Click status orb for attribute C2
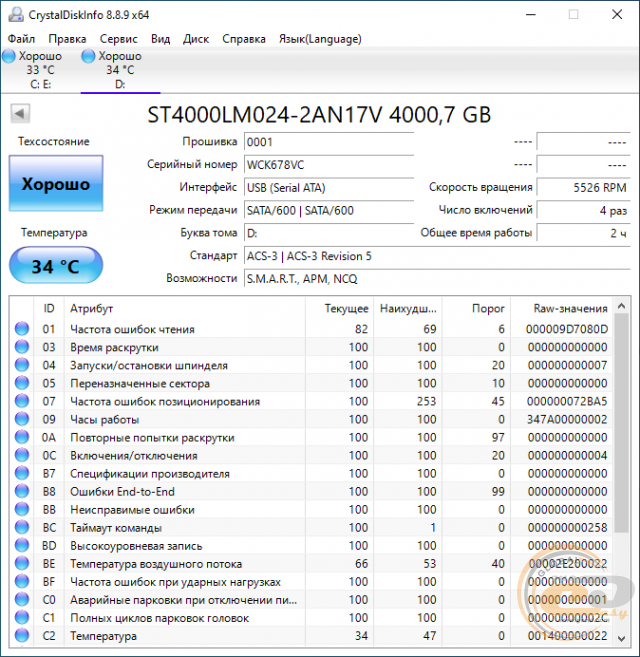640x657 pixels. point(22,636)
